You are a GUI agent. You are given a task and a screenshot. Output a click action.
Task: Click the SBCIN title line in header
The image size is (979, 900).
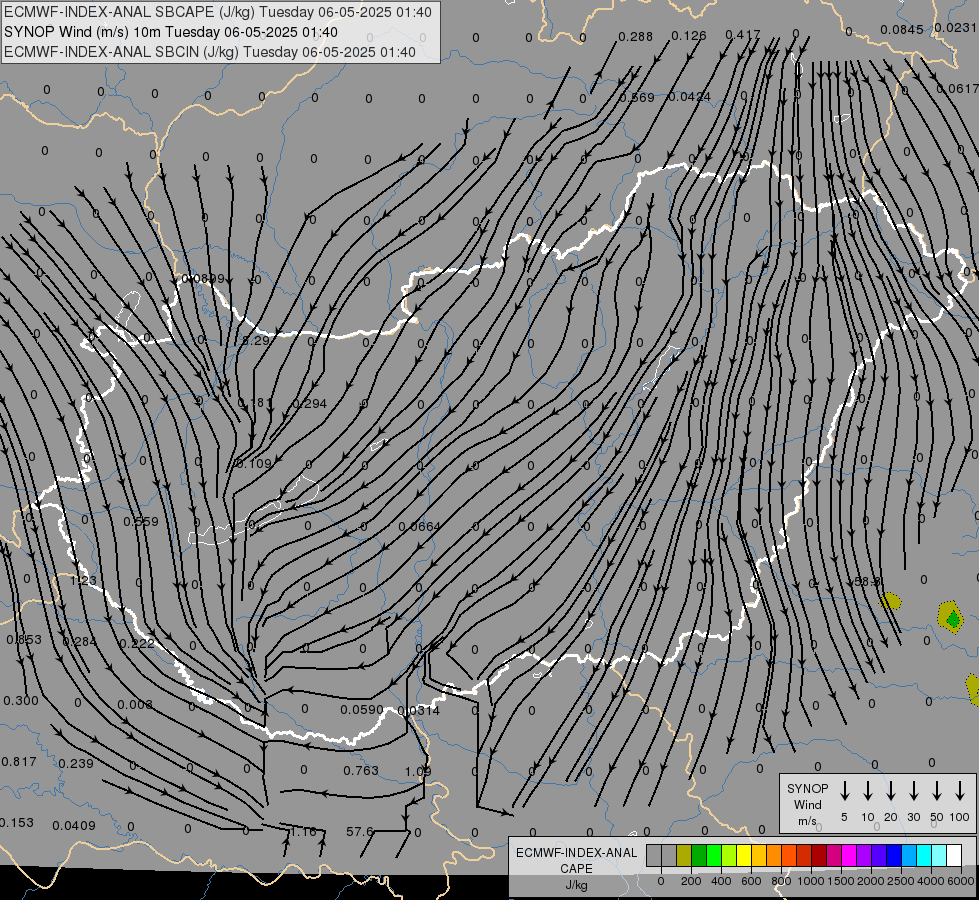[x=210, y=52]
